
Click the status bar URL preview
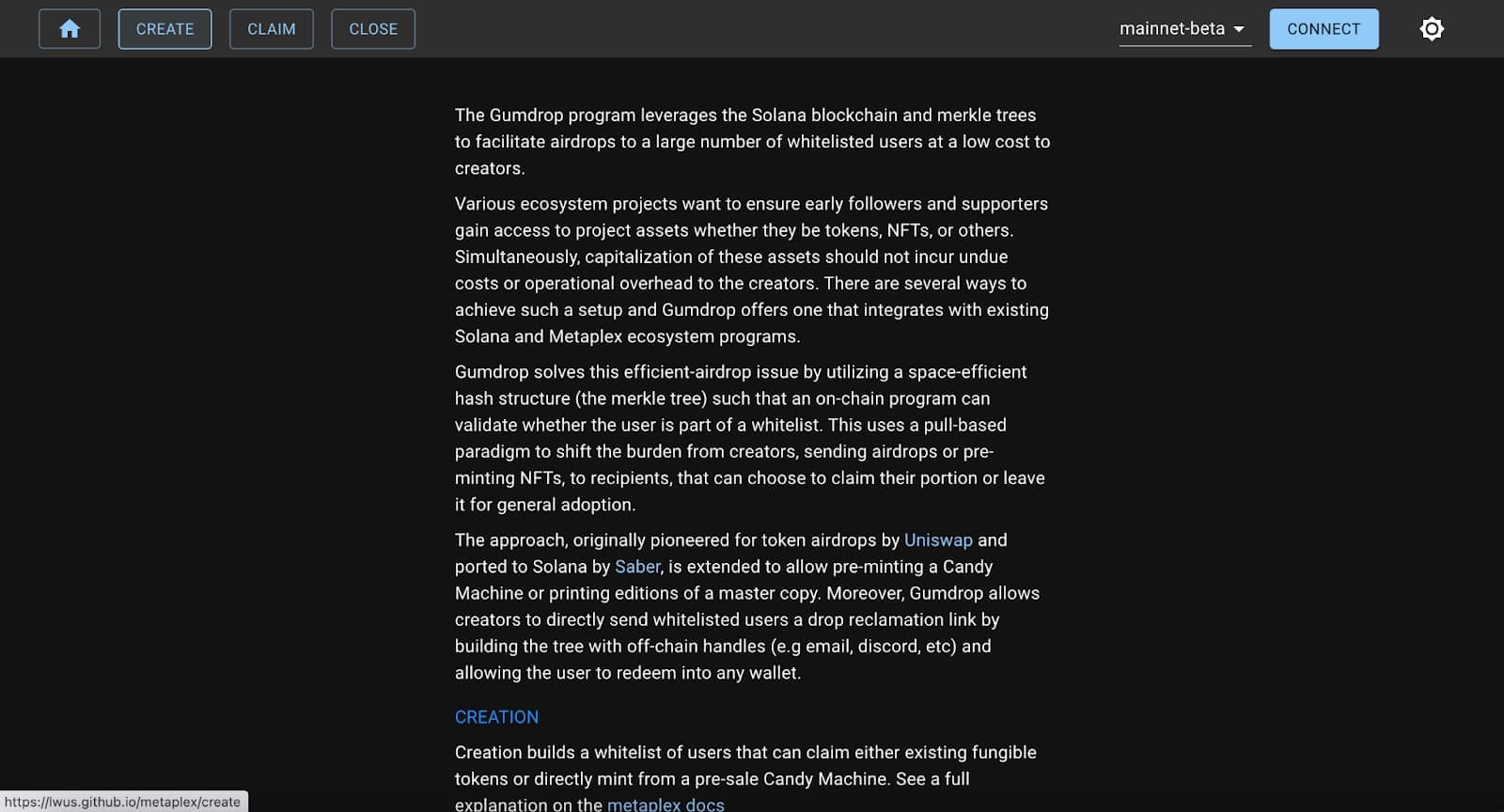tap(123, 802)
